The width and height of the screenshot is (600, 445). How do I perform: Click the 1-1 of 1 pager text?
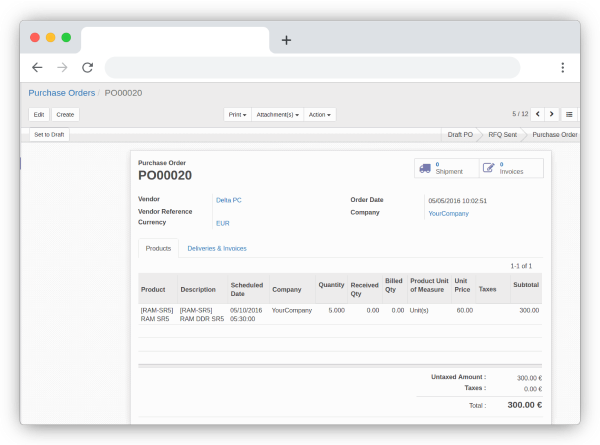click(521, 266)
